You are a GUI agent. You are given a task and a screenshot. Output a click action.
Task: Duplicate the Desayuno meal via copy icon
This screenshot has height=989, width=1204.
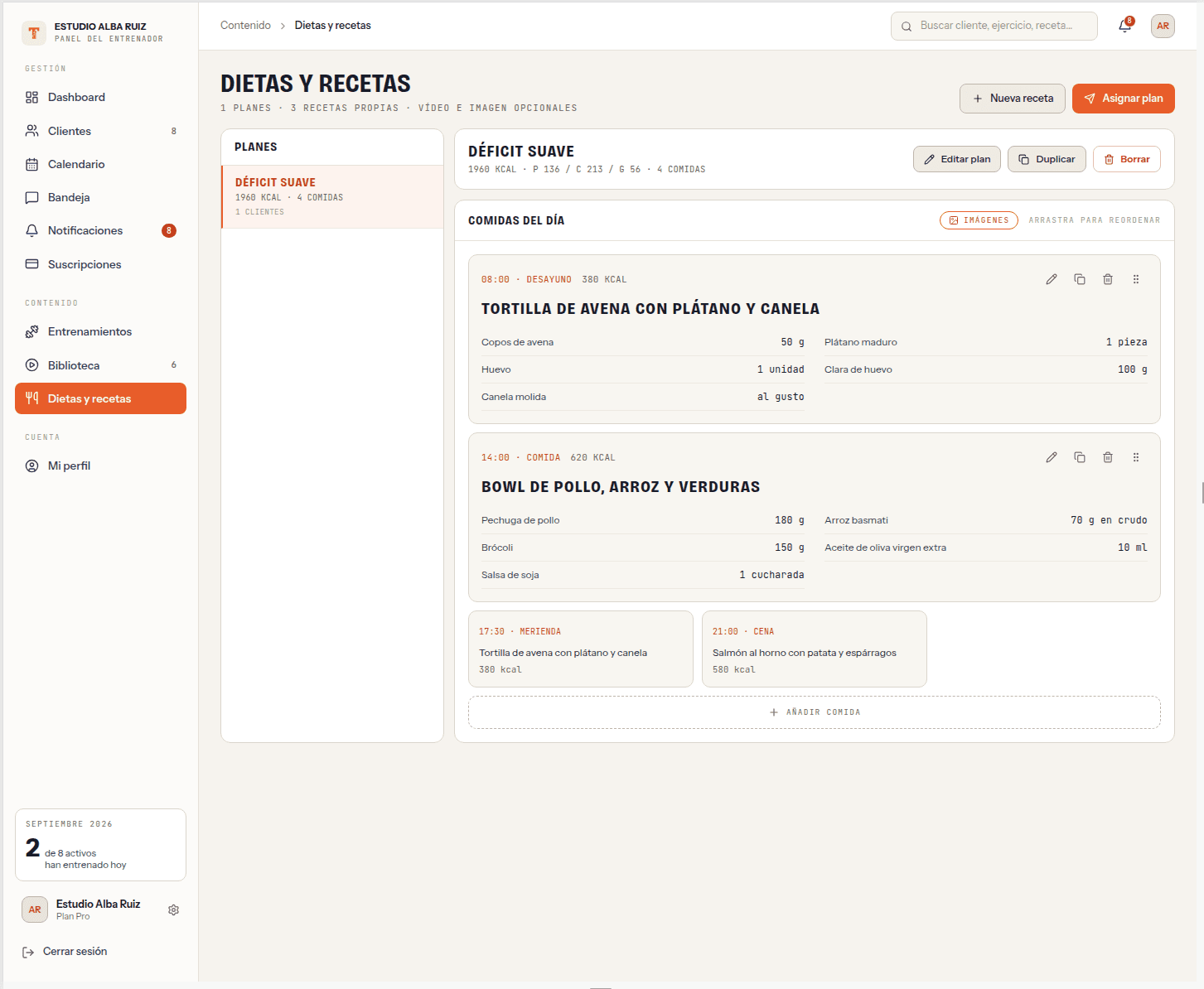[1080, 279]
